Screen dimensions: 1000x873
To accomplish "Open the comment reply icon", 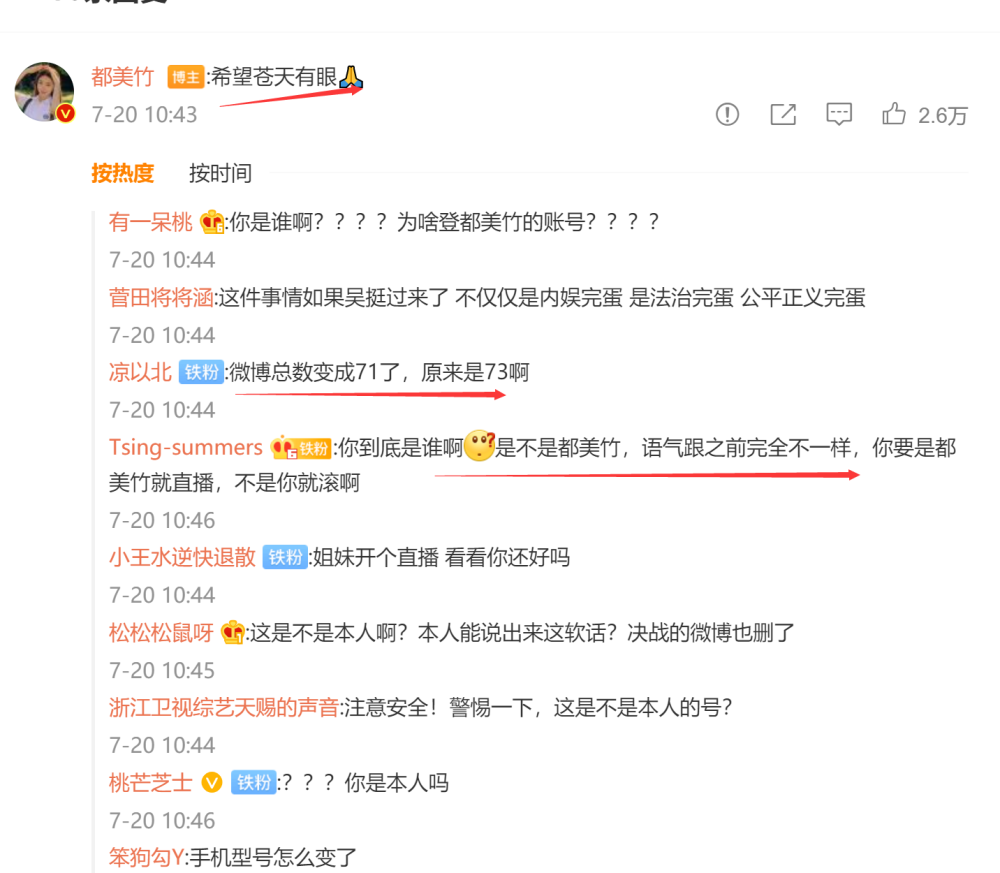I will point(839,115).
